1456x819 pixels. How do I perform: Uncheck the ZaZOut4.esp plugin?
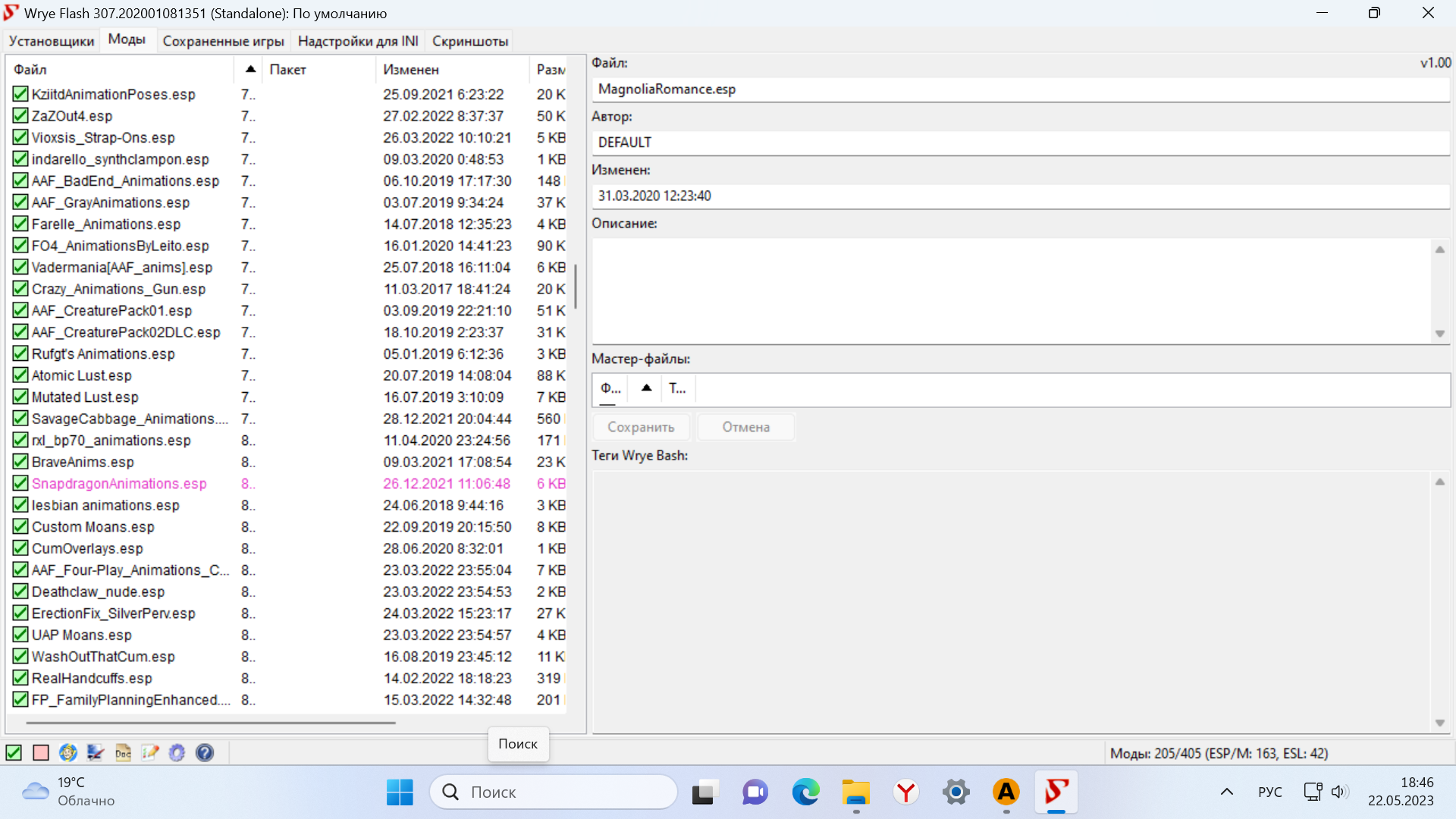pyautogui.click(x=20, y=116)
